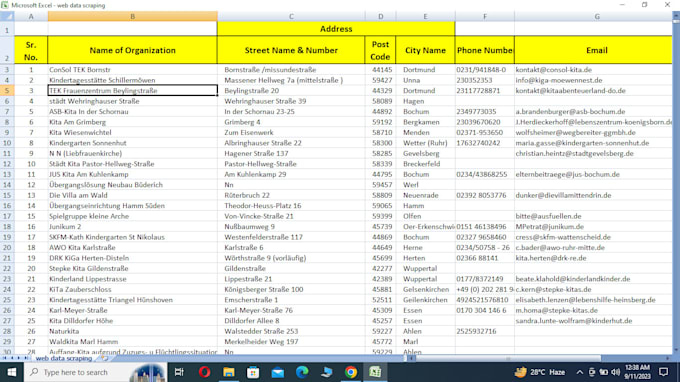
Task: Select post code 44892 cell
Action: point(380,111)
